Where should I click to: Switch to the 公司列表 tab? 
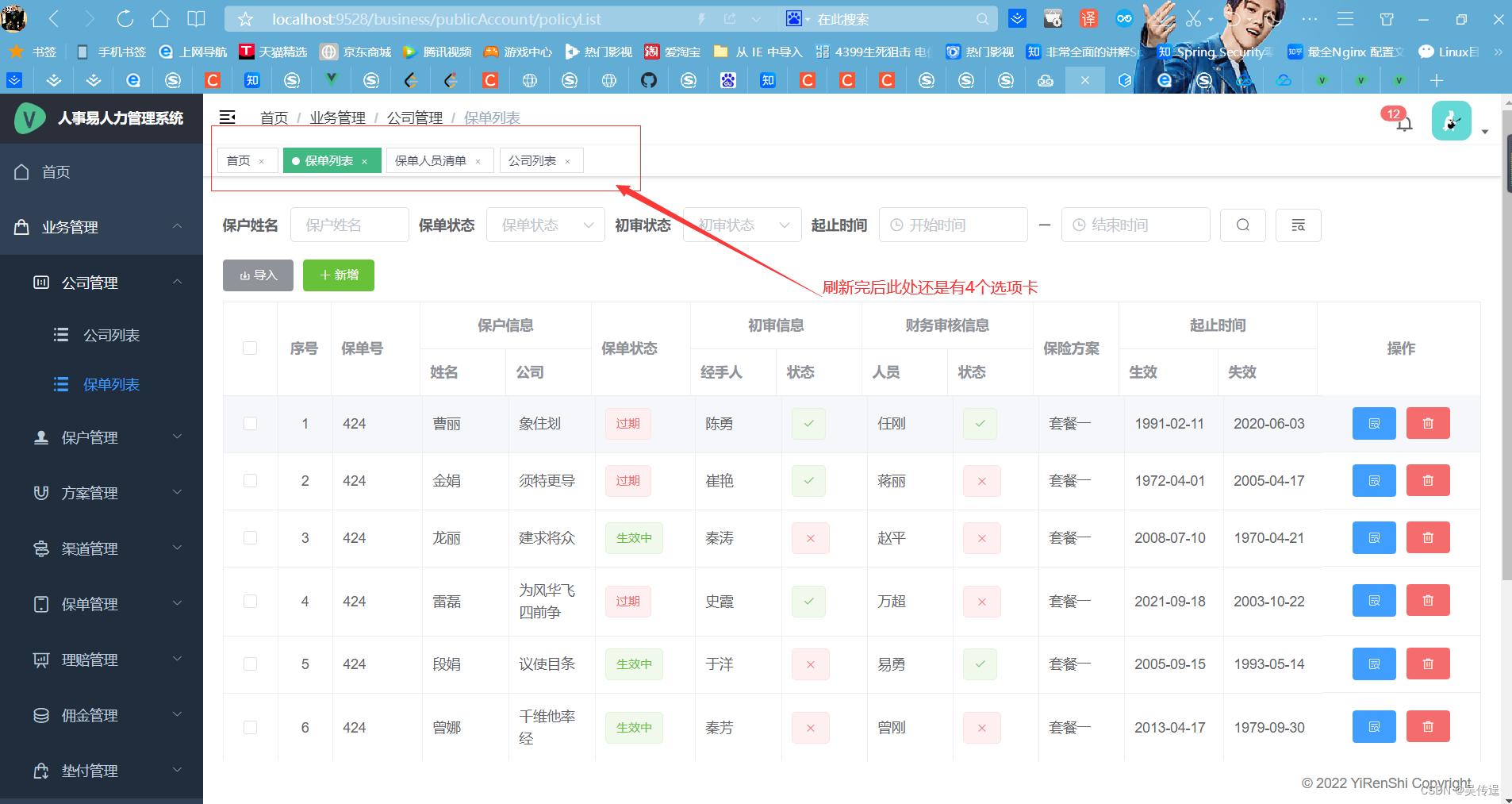(533, 160)
